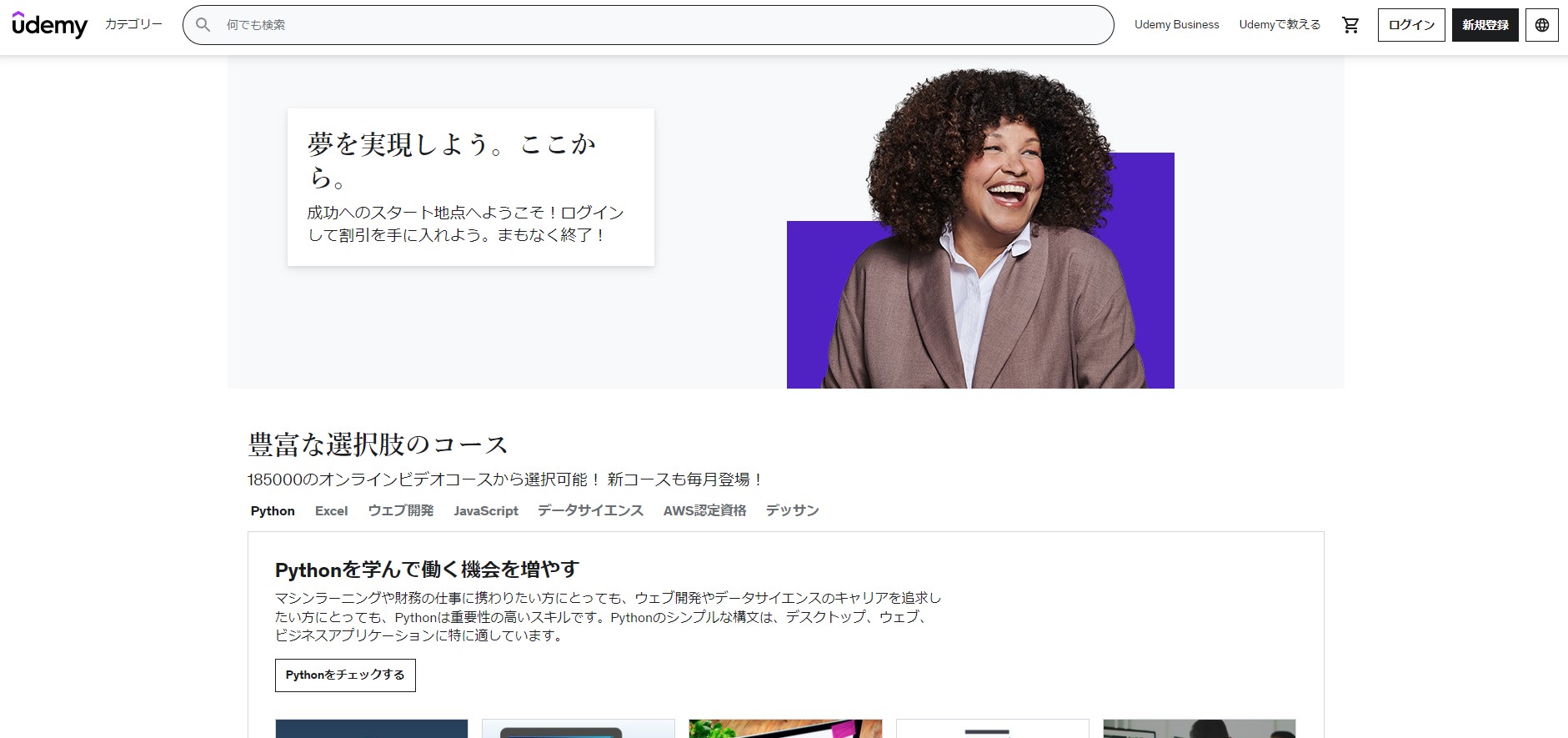
Task: Click the search magnifier icon
Action: coord(203,25)
